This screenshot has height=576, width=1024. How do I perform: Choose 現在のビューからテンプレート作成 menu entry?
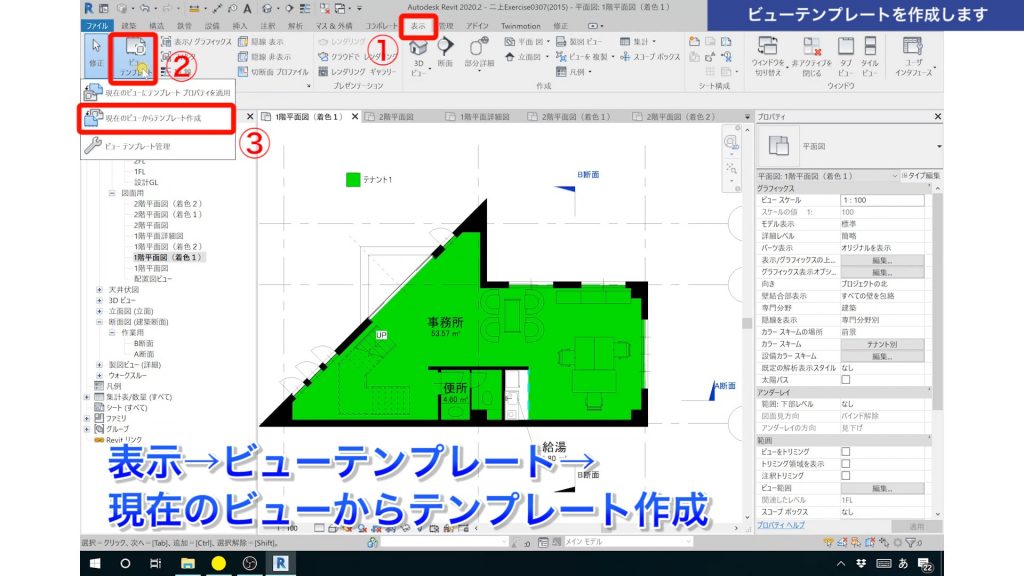155,119
